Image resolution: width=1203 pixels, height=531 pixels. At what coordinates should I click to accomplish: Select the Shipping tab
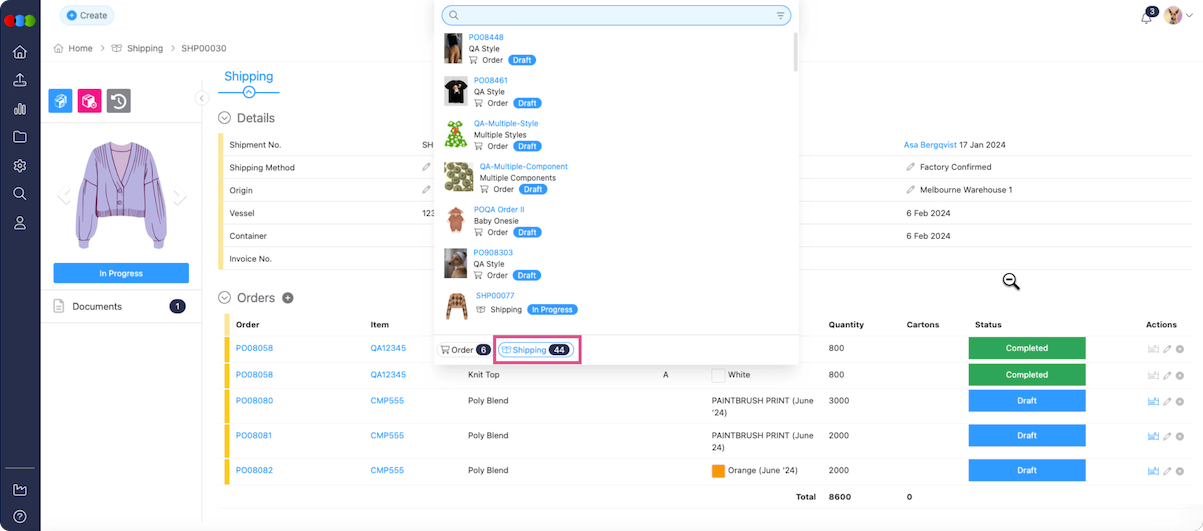coord(248,77)
